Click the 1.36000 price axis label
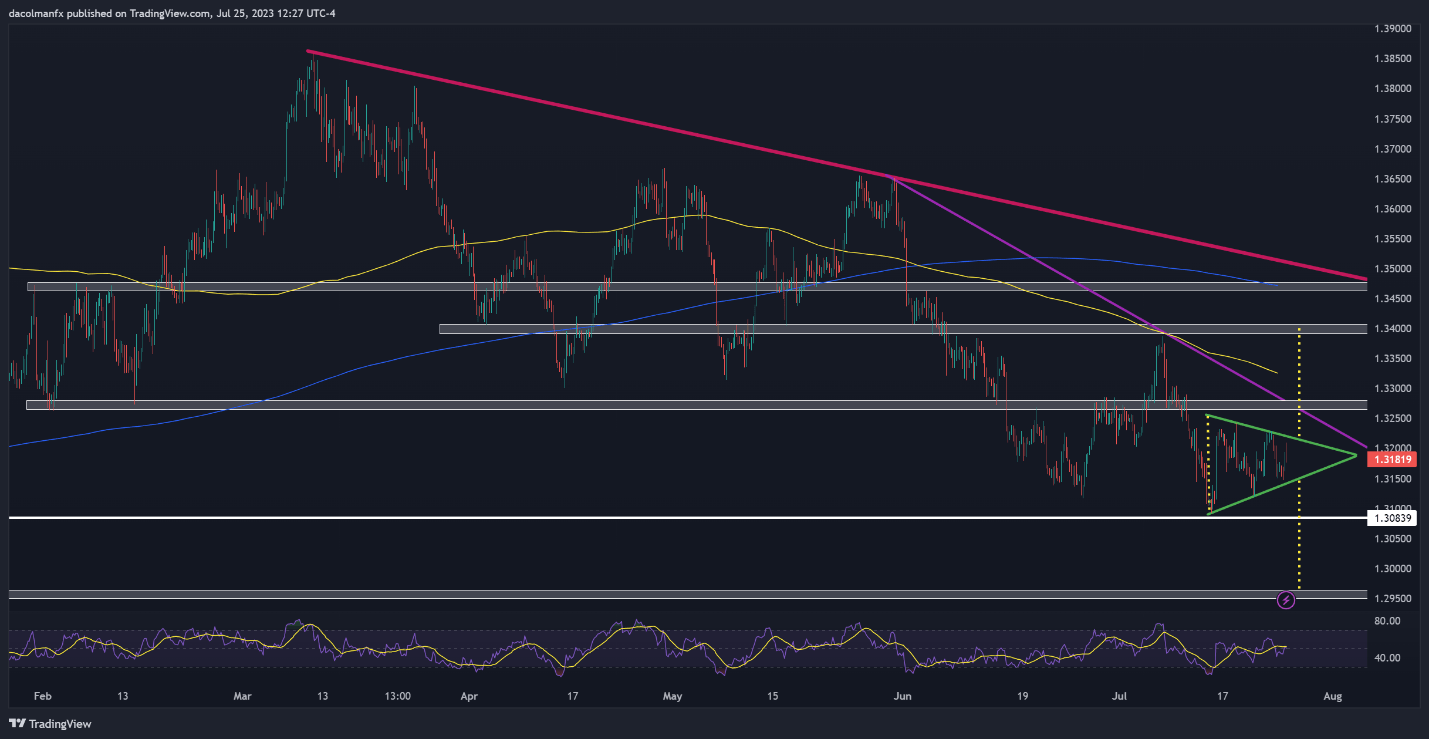 1394,209
